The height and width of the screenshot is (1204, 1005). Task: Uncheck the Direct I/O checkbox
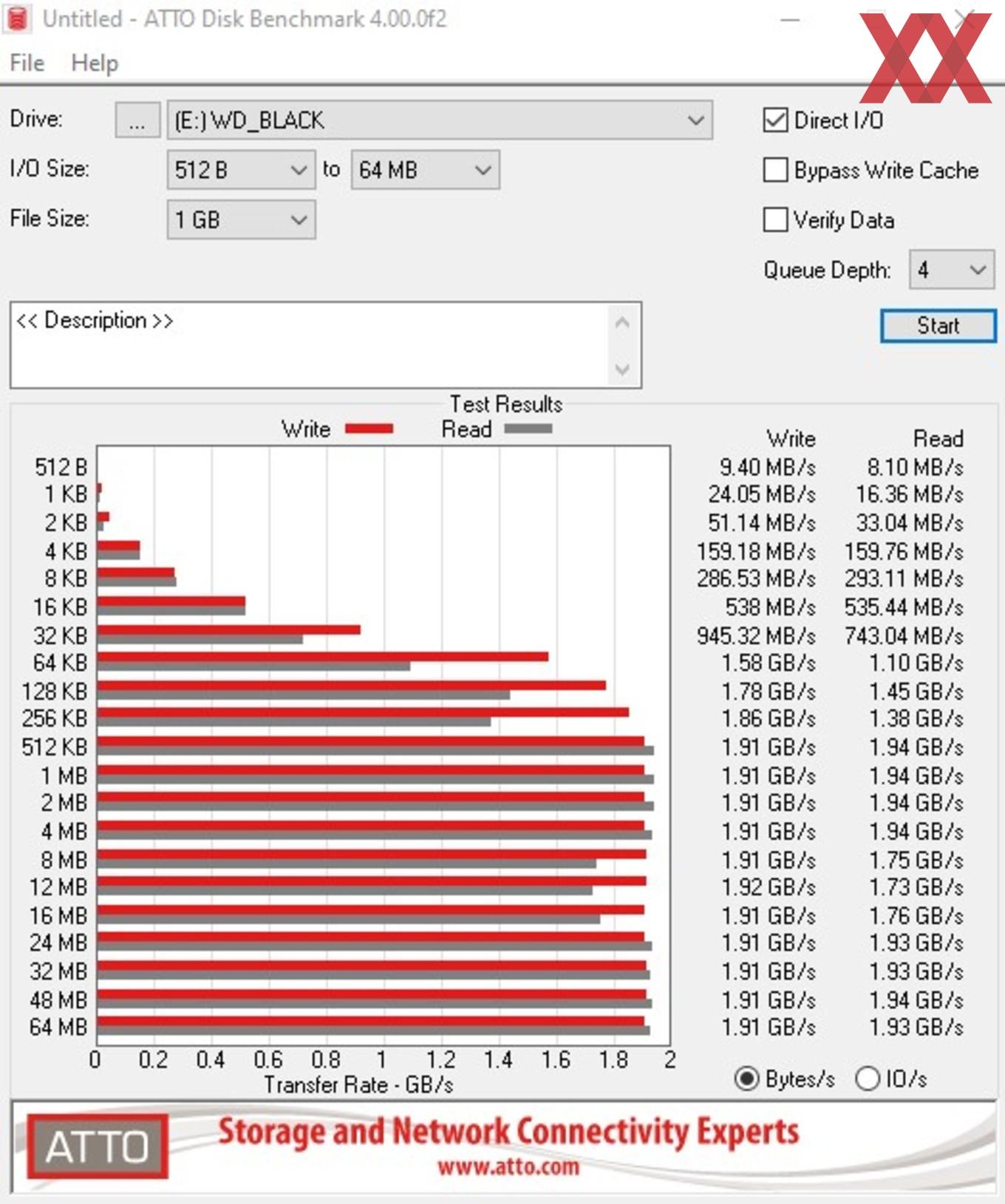click(x=775, y=120)
